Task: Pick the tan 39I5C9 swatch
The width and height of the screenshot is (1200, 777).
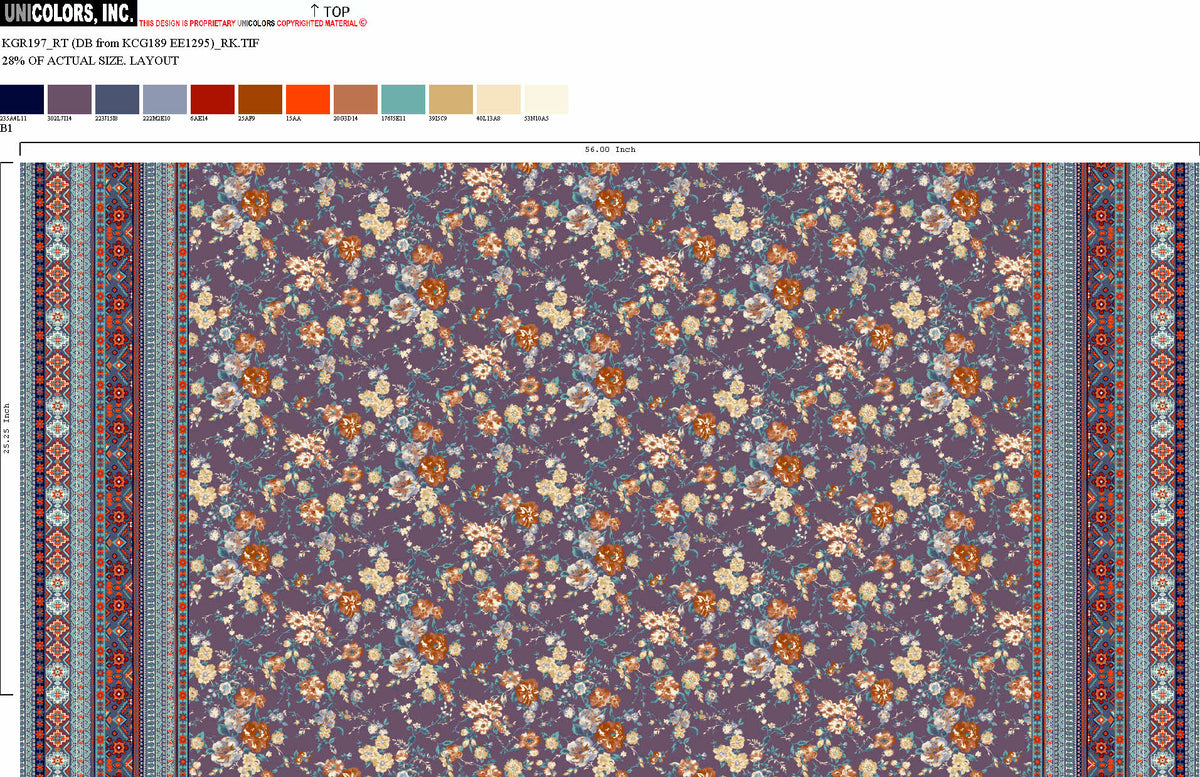Action: [451, 99]
